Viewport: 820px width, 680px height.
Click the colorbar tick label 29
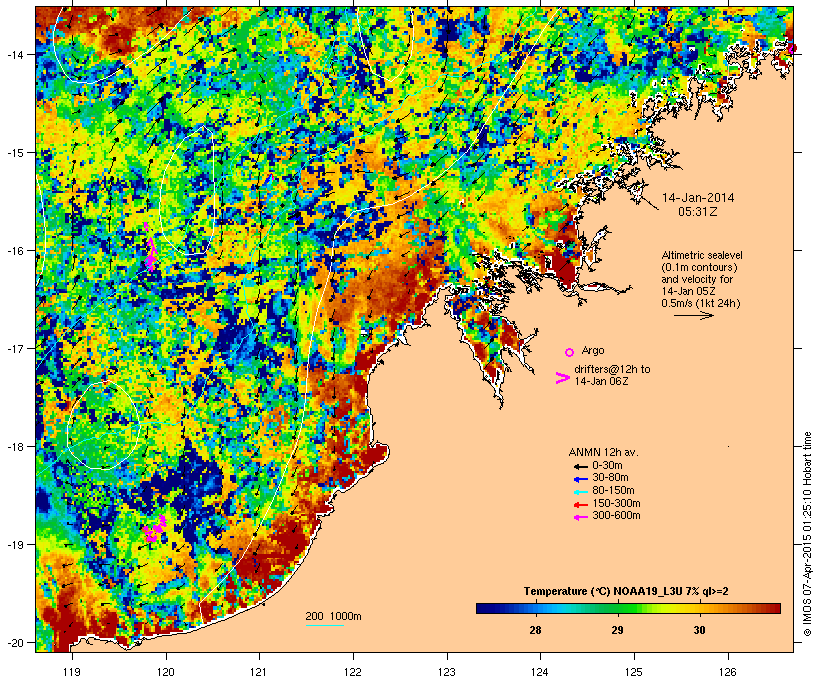point(617,630)
